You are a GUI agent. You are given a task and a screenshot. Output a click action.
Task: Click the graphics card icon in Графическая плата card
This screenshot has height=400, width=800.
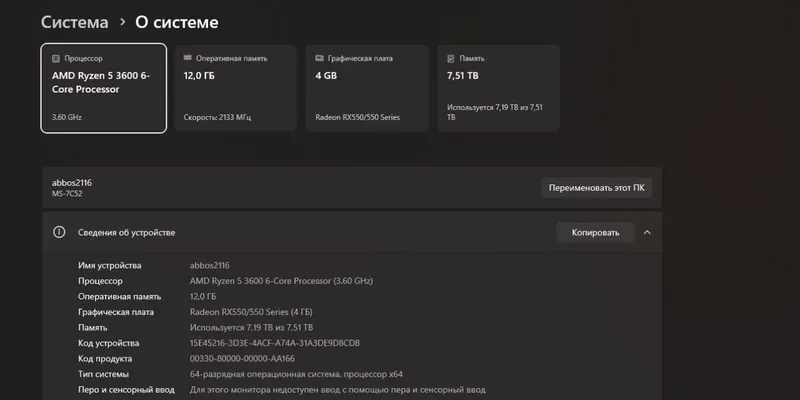[x=319, y=58]
